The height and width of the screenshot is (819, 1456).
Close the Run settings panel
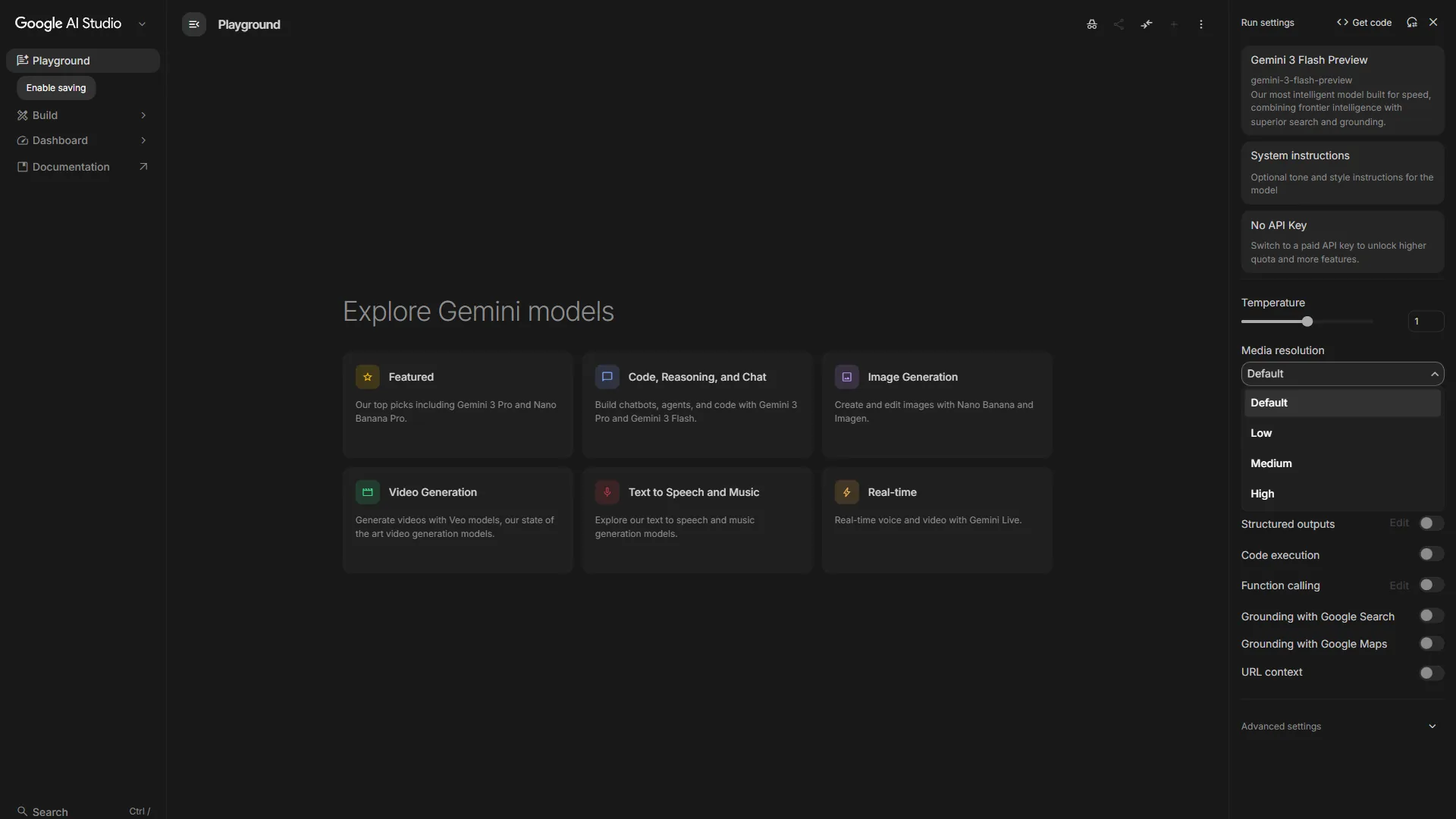[x=1433, y=23]
